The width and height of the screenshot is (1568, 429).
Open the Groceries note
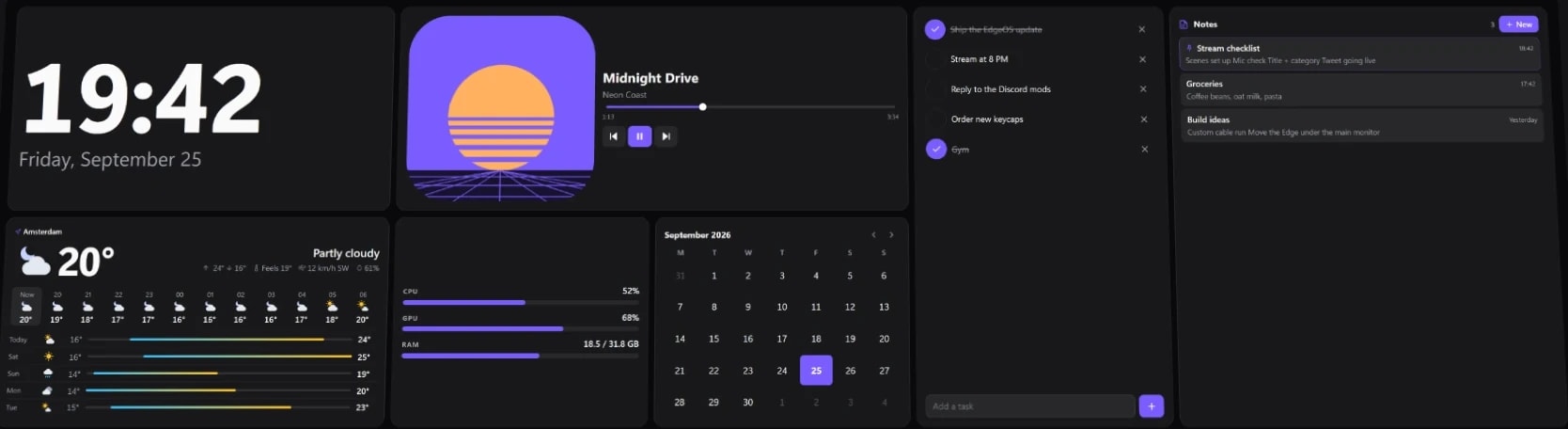(x=1360, y=90)
